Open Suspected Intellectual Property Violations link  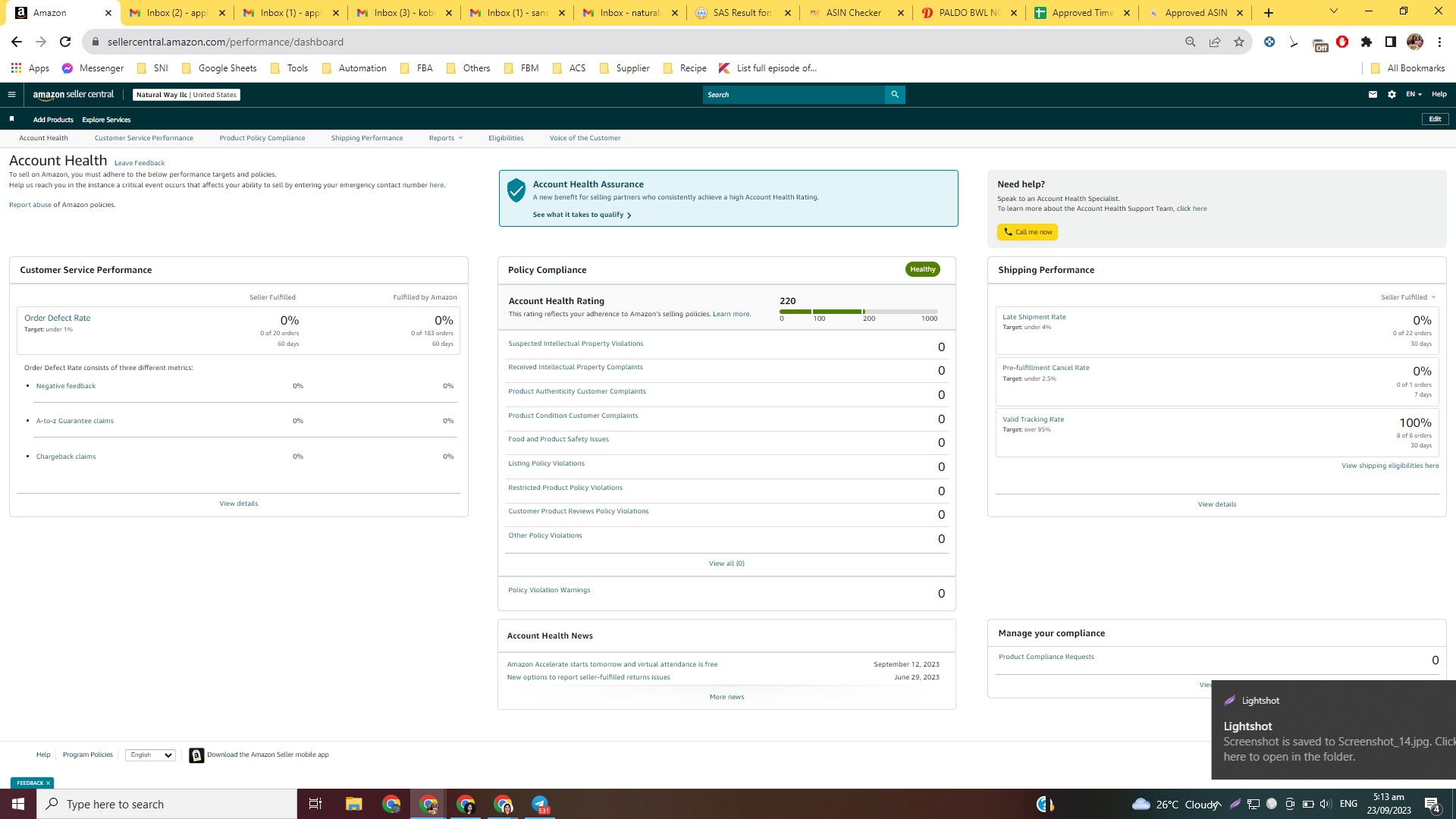point(576,344)
